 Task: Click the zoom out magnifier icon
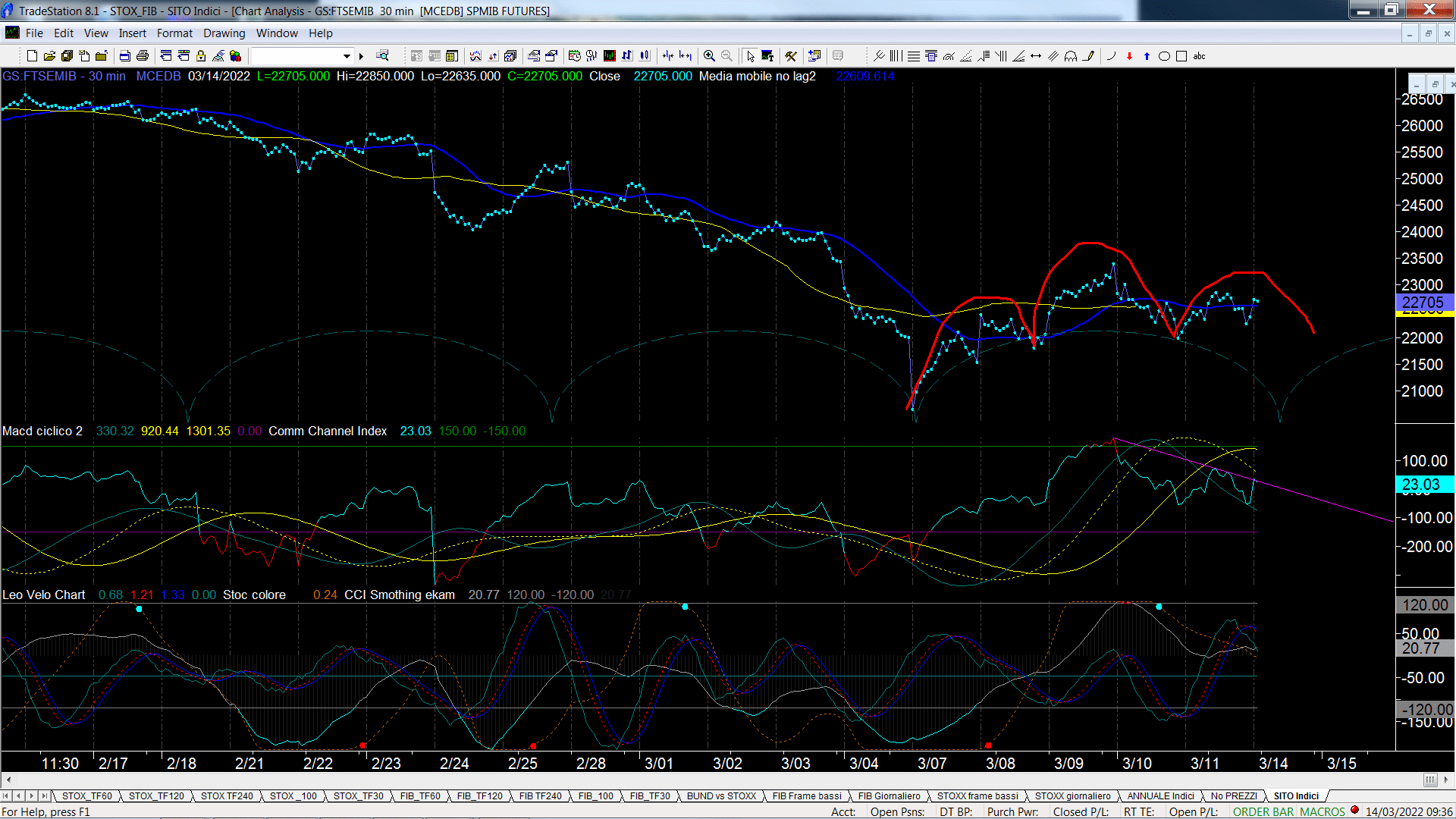726,56
